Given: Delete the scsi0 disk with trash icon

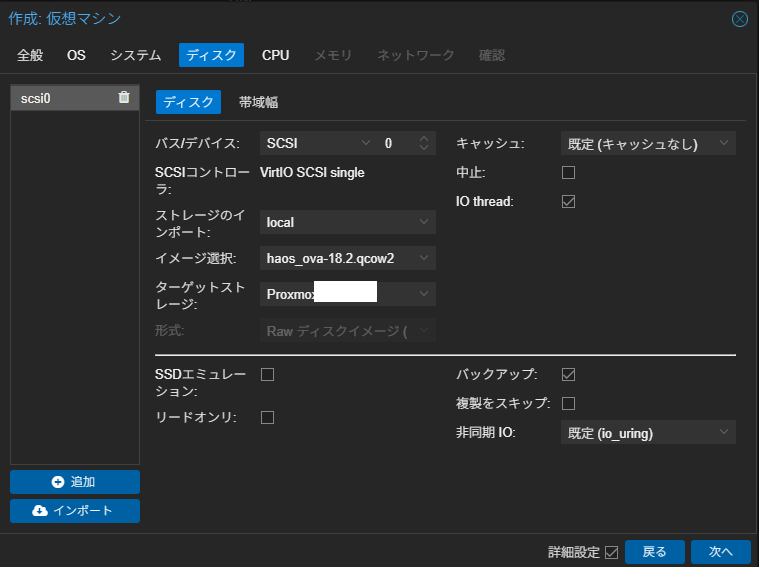Looking at the screenshot, I should (x=124, y=97).
